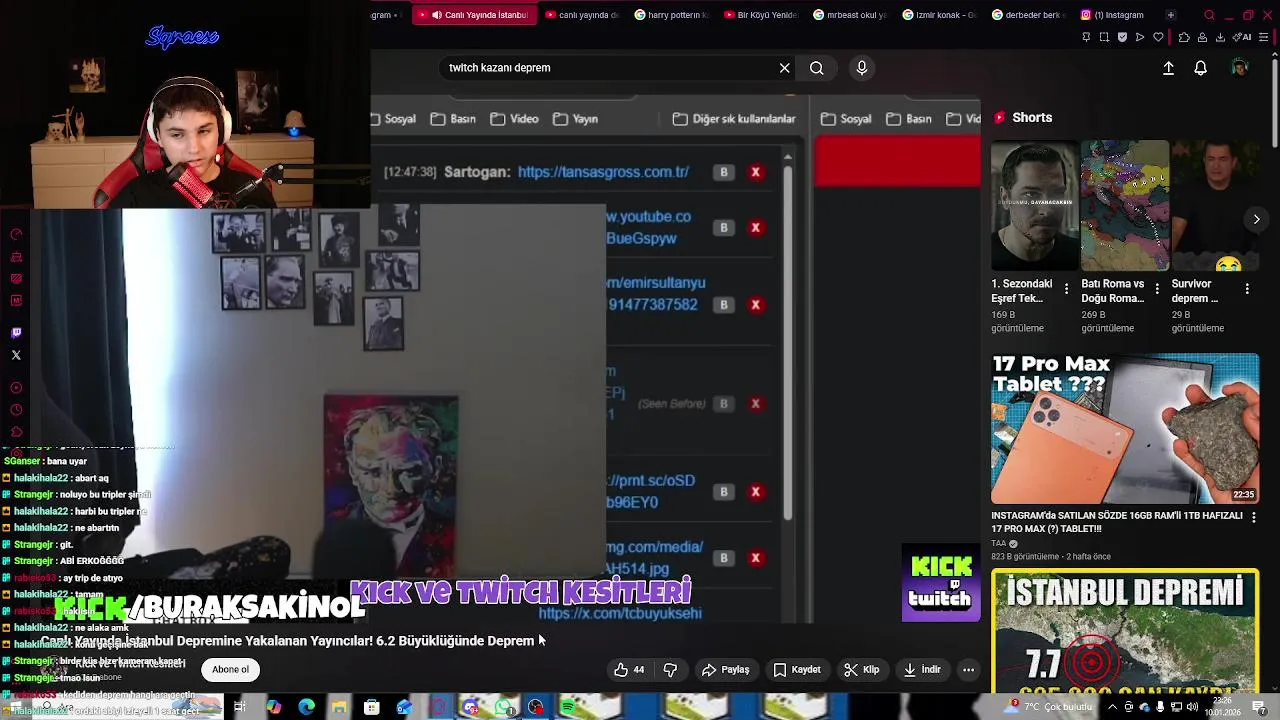Image resolution: width=1280 pixels, height=720 pixels.
Task: Open the browser tab search icon
Action: pos(1209,15)
